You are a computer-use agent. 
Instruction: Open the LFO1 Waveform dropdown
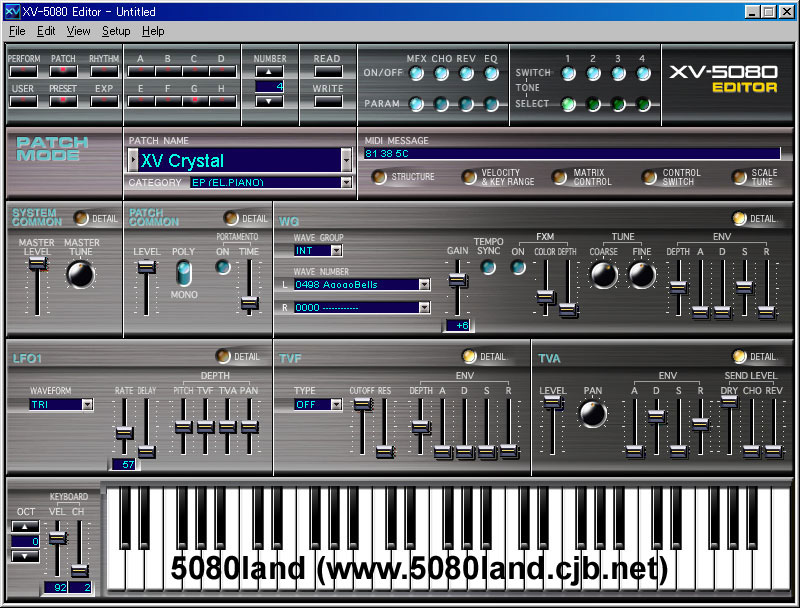87,404
